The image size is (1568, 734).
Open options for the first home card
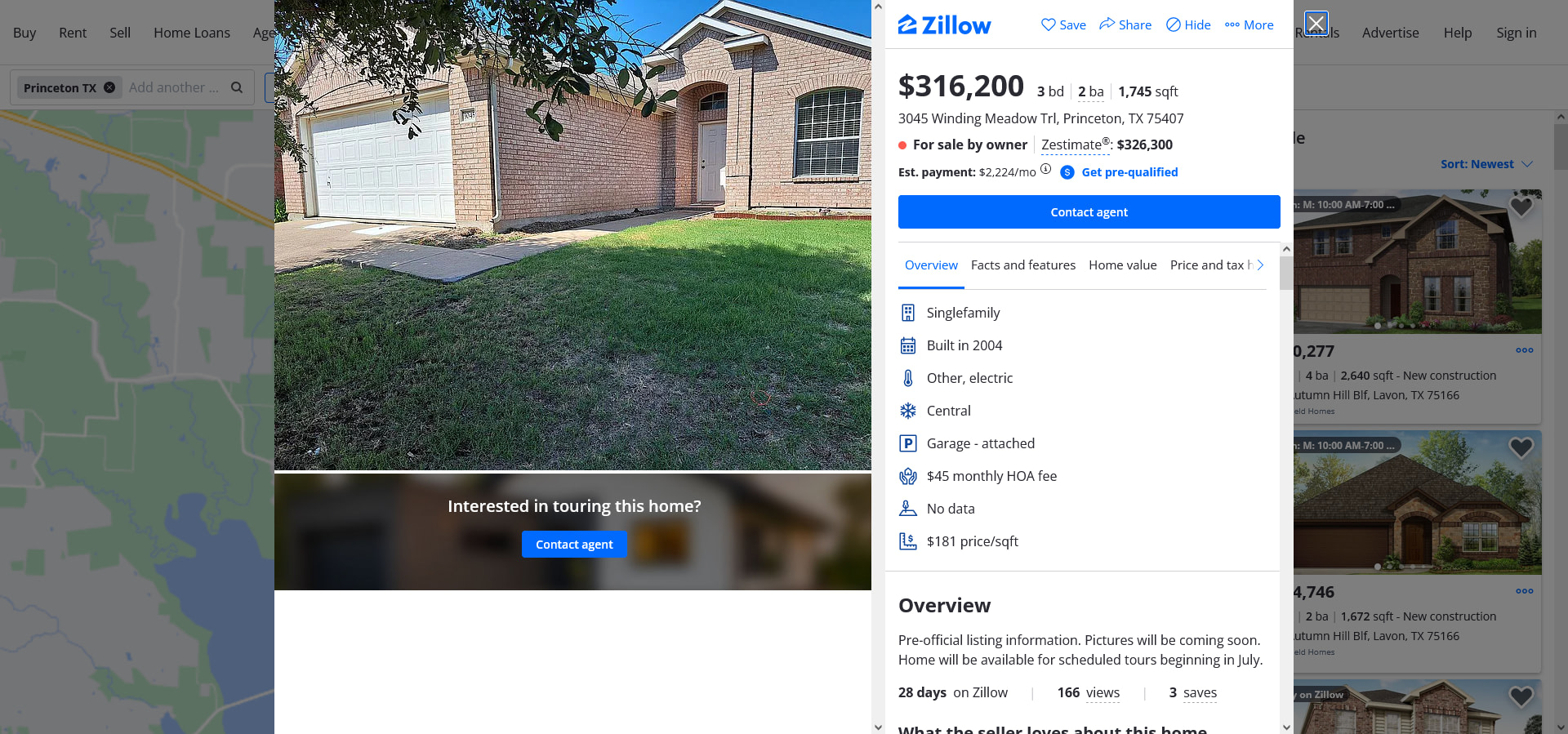click(x=1524, y=350)
